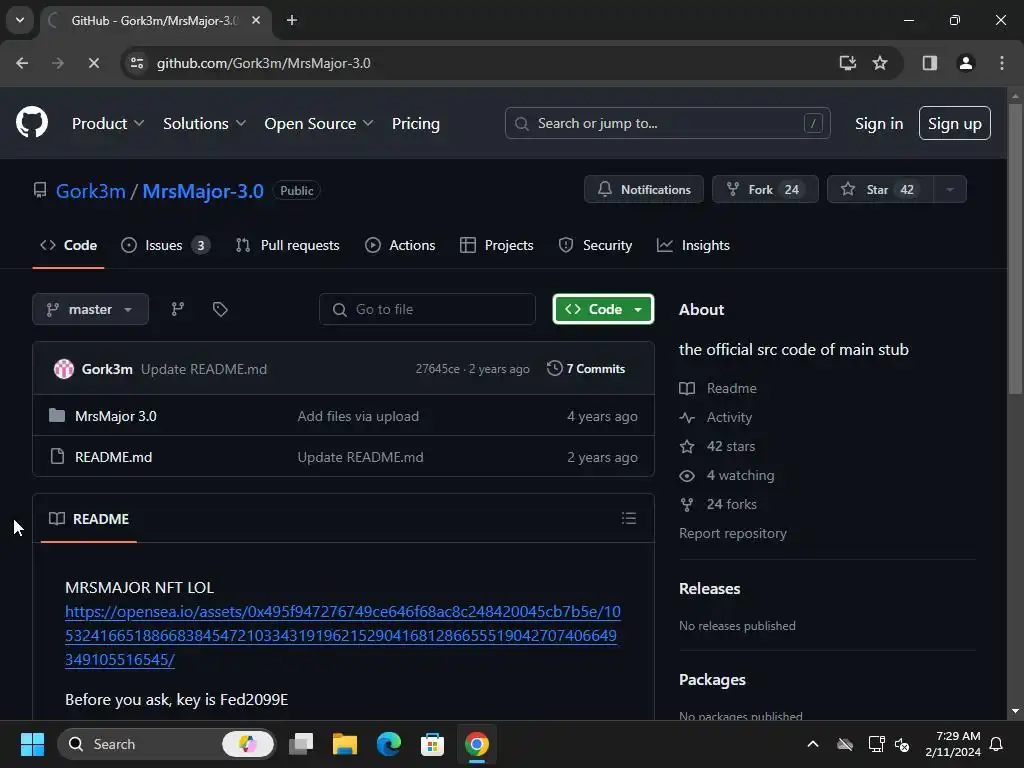
Task: Open Windows notifications bell
Action: 997,744
